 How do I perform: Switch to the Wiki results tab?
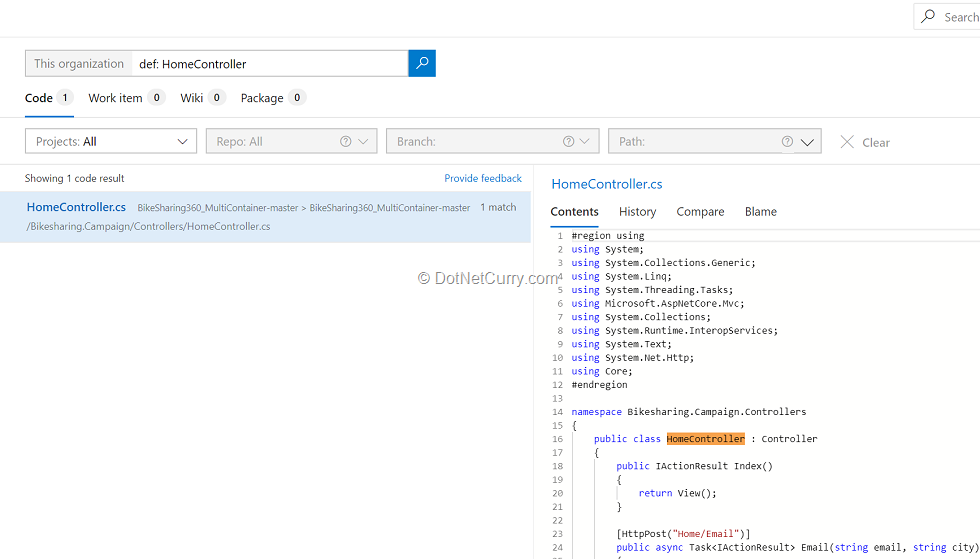(191, 98)
